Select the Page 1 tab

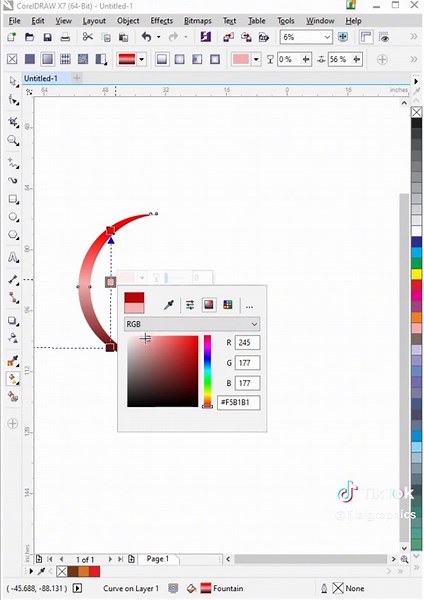pos(157,559)
